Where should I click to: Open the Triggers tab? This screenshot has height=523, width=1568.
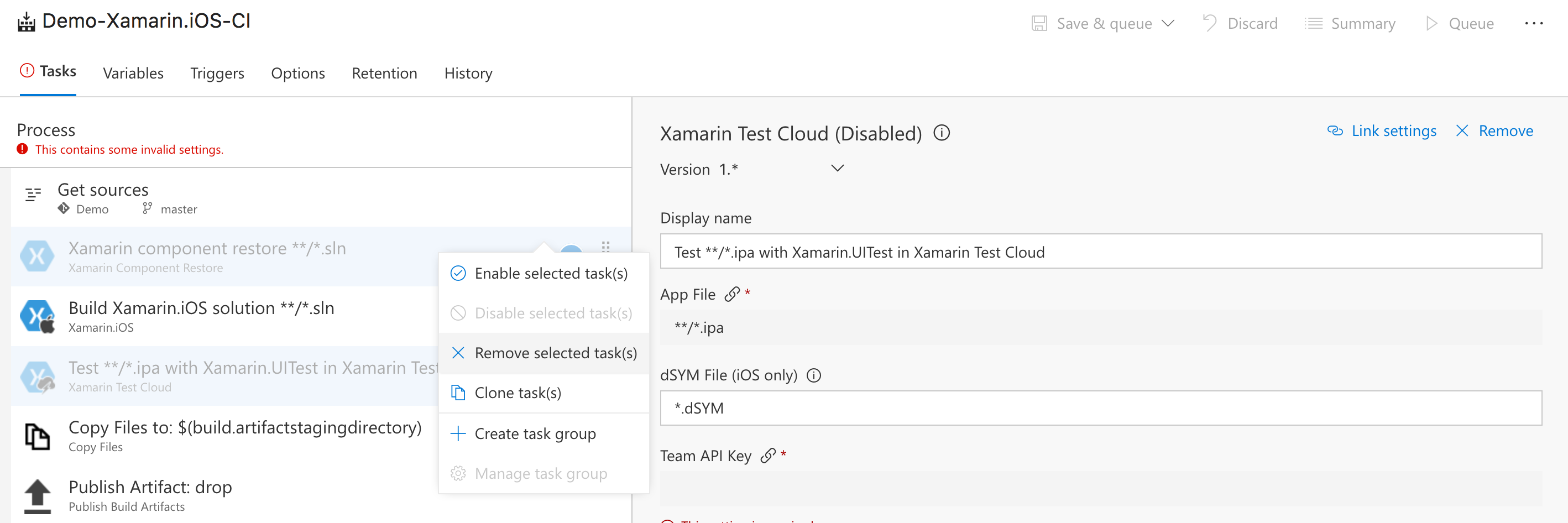click(217, 73)
